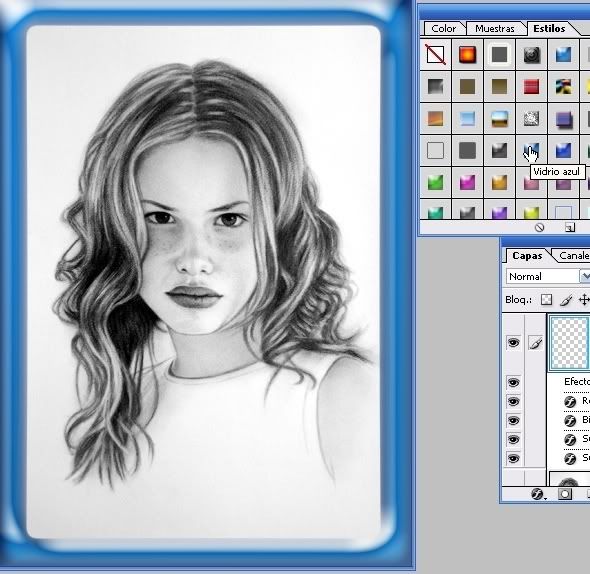The height and width of the screenshot is (574, 590).
Task: Open the add layer style 'f' button
Action: (x=537, y=494)
